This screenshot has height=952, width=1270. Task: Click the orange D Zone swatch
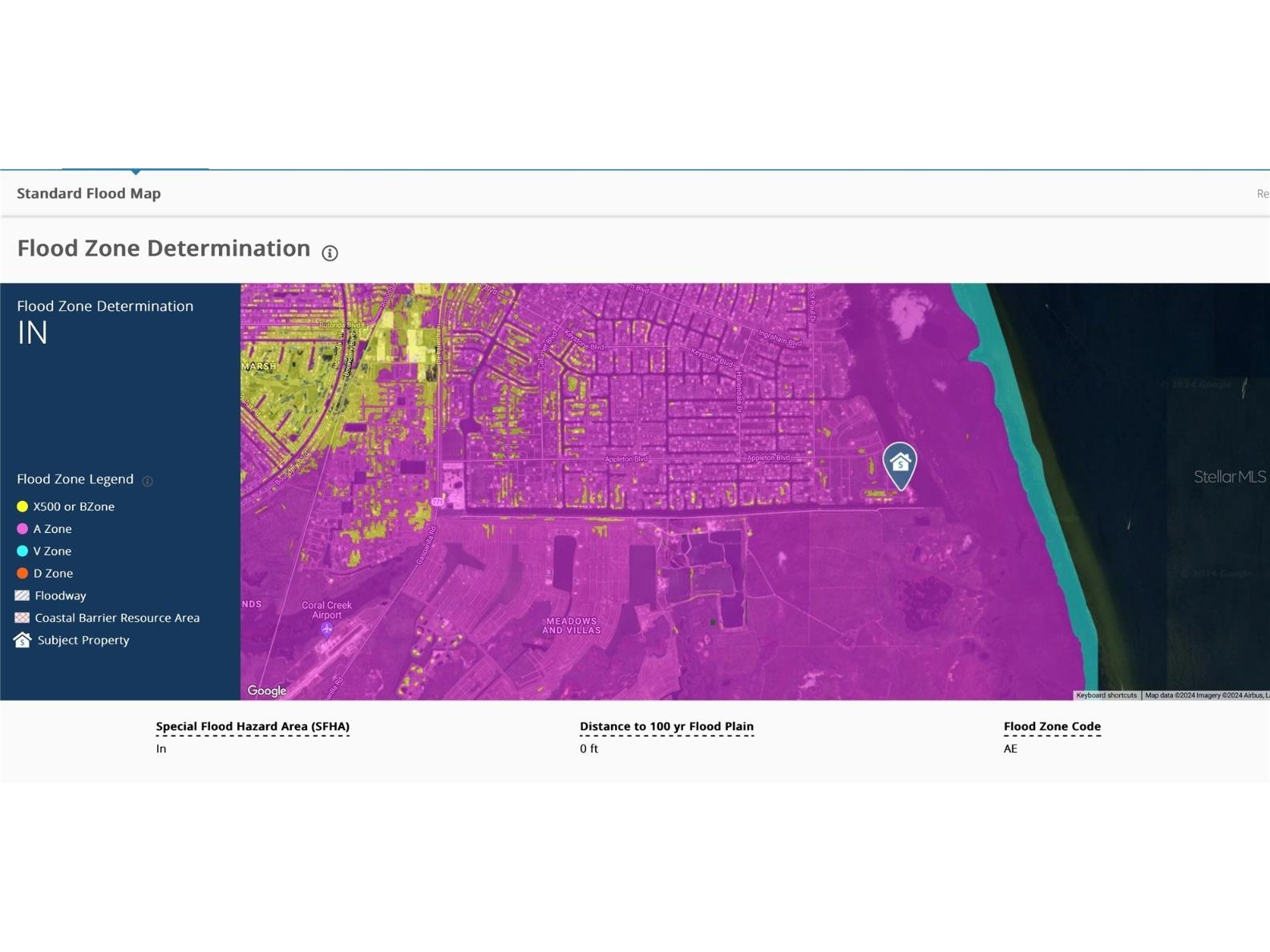[22, 574]
